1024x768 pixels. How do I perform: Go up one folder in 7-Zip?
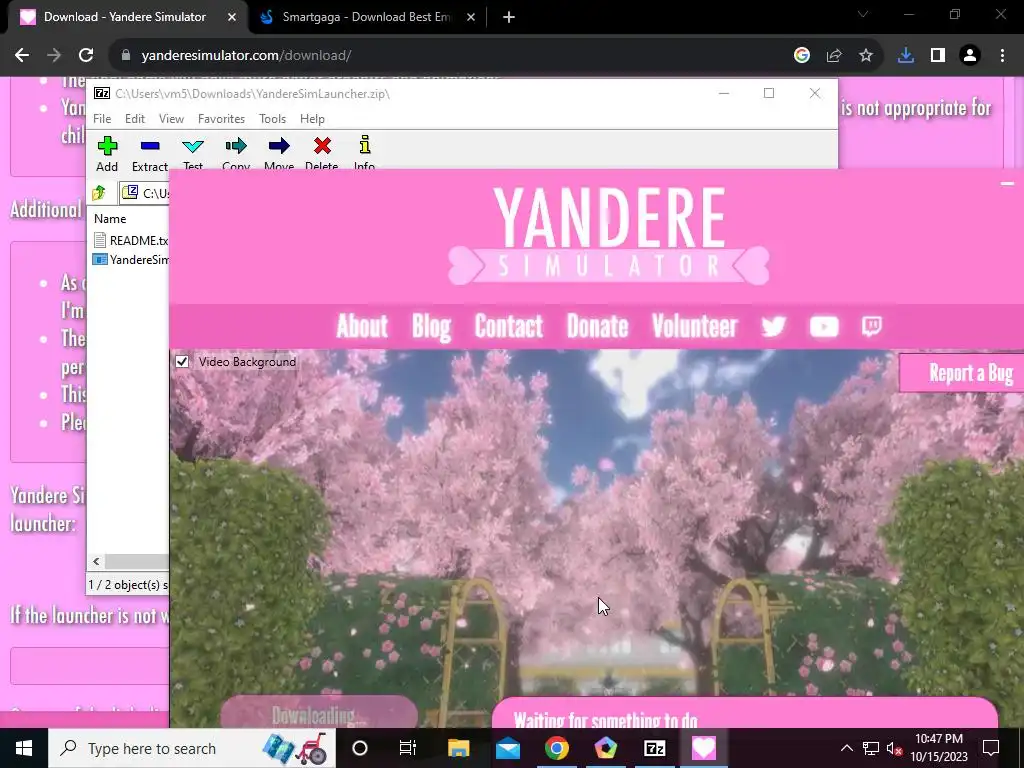pyautogui.click(x=99, y=193)
